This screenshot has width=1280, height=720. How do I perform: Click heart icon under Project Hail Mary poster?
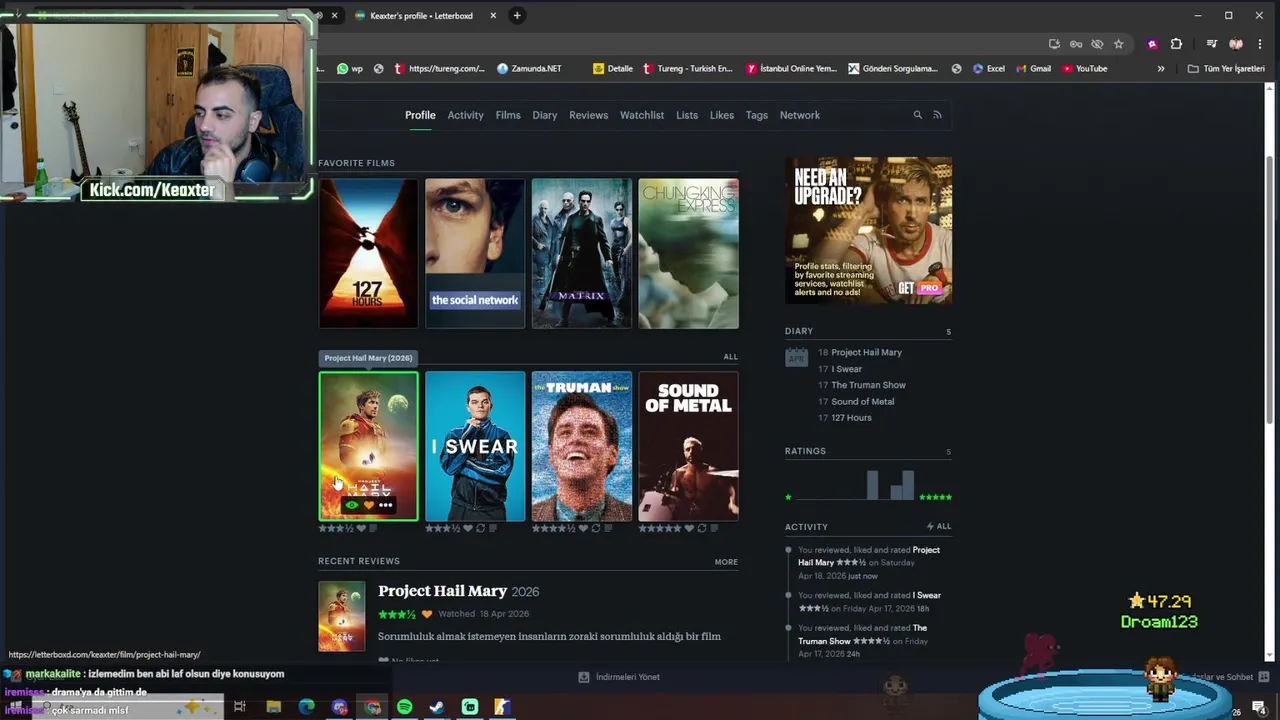point(361,528)
